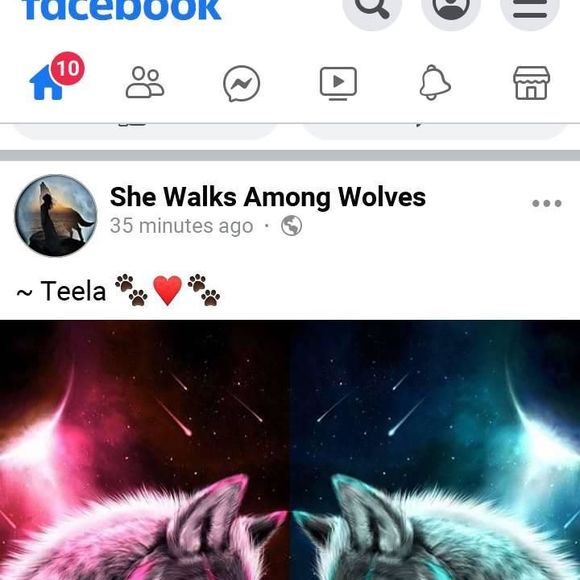
Task: Open the hamburger menu
Action: [530, 7]
